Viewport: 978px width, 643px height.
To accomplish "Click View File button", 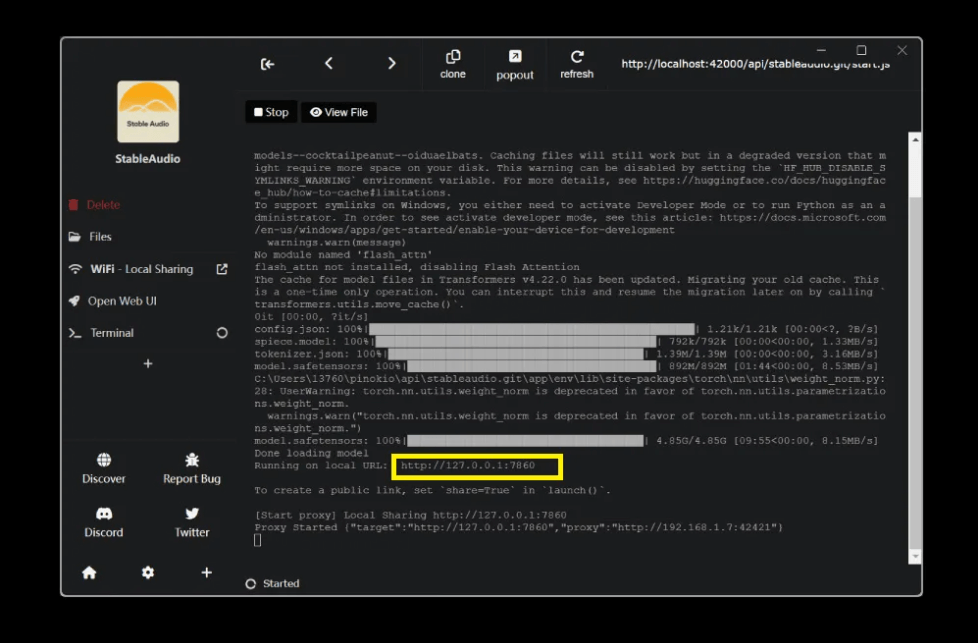I will 339,112.
